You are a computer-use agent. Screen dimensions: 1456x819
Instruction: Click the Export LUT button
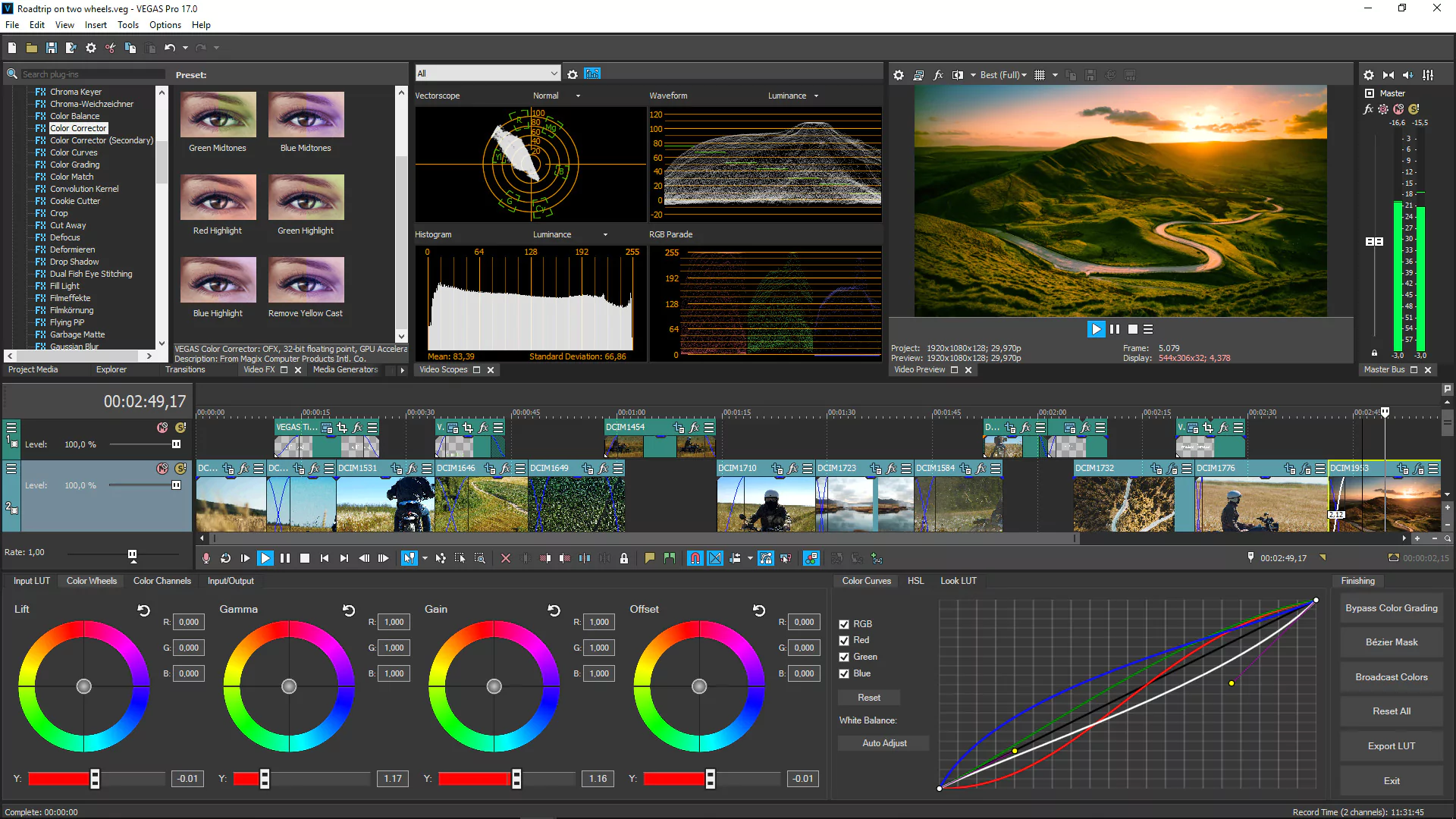pos(1390,745)
